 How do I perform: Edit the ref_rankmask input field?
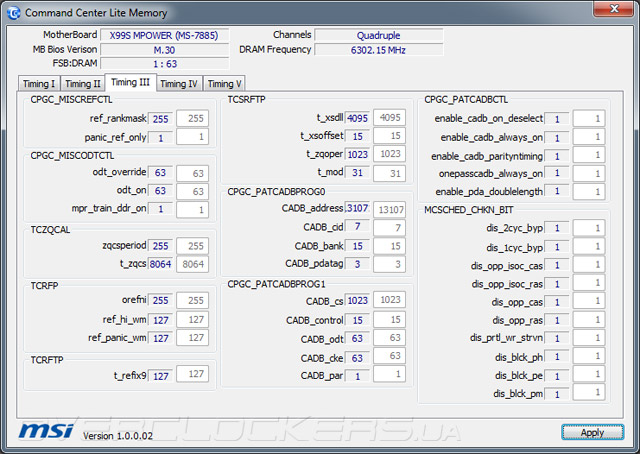[x=193, y=118]
